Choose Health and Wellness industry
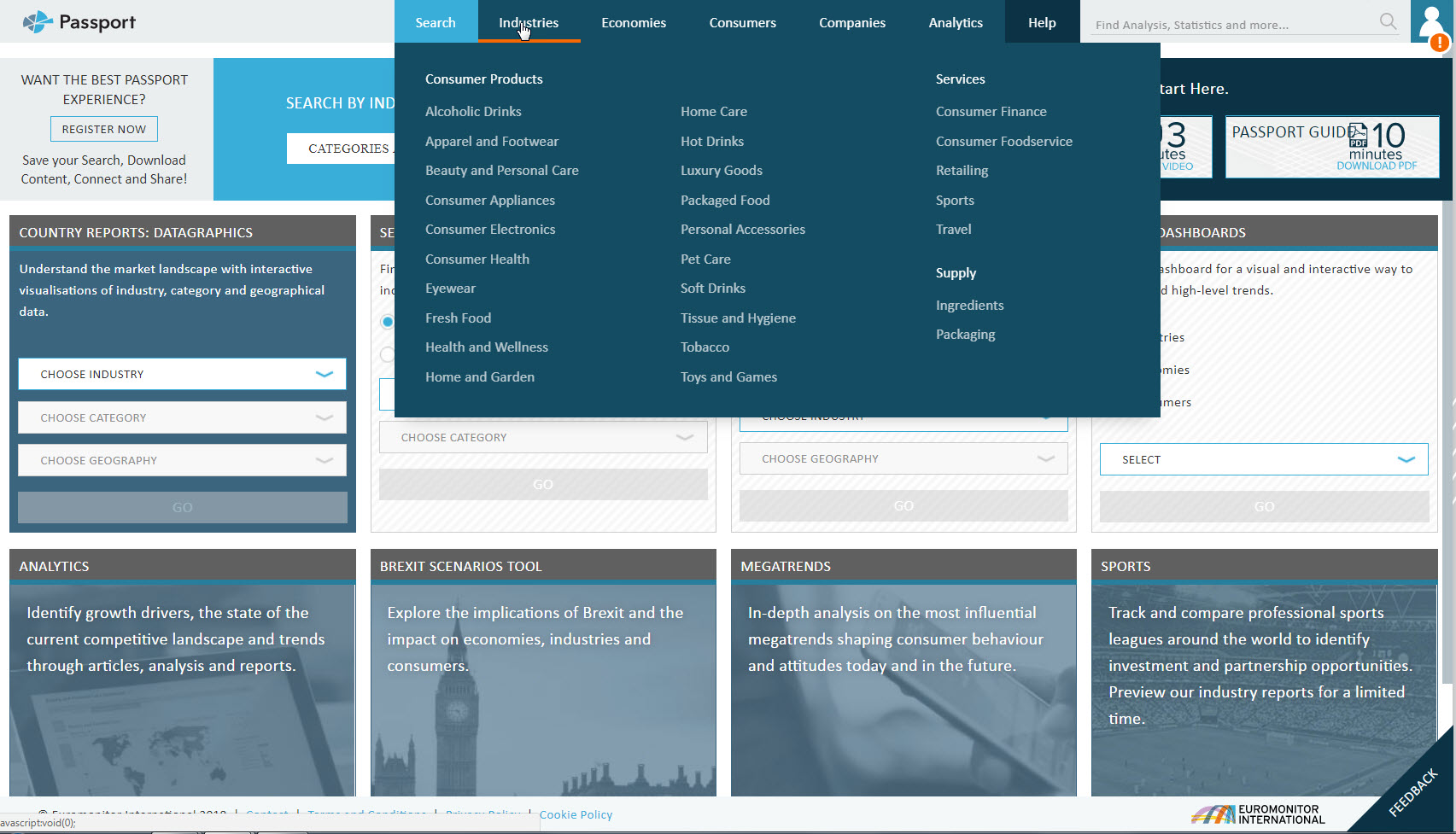1456x834 pixels. [x=487, y=347]
